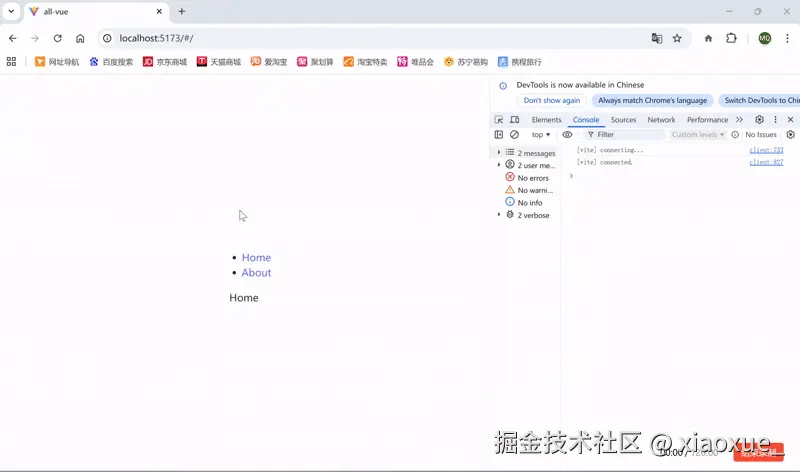Open DevTools settings gear
Viewport: 800px width, 472px height.
pyautogui.click(x=759, y=119)
